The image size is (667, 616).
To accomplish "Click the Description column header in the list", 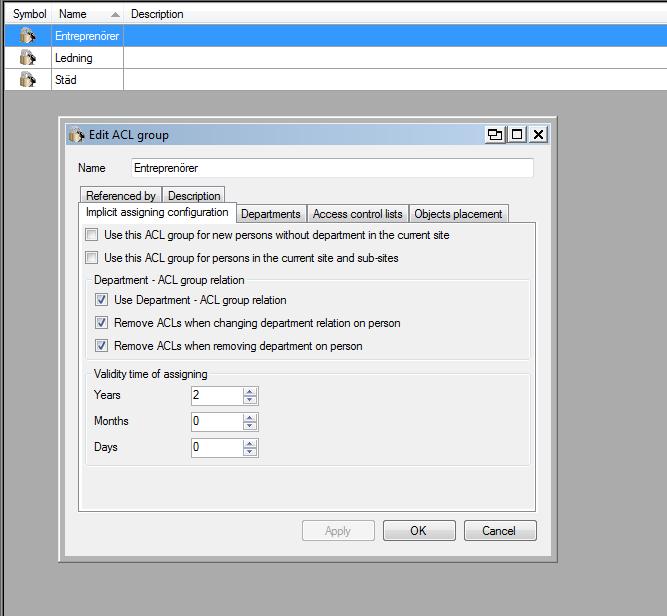I will tap(395, 14).
